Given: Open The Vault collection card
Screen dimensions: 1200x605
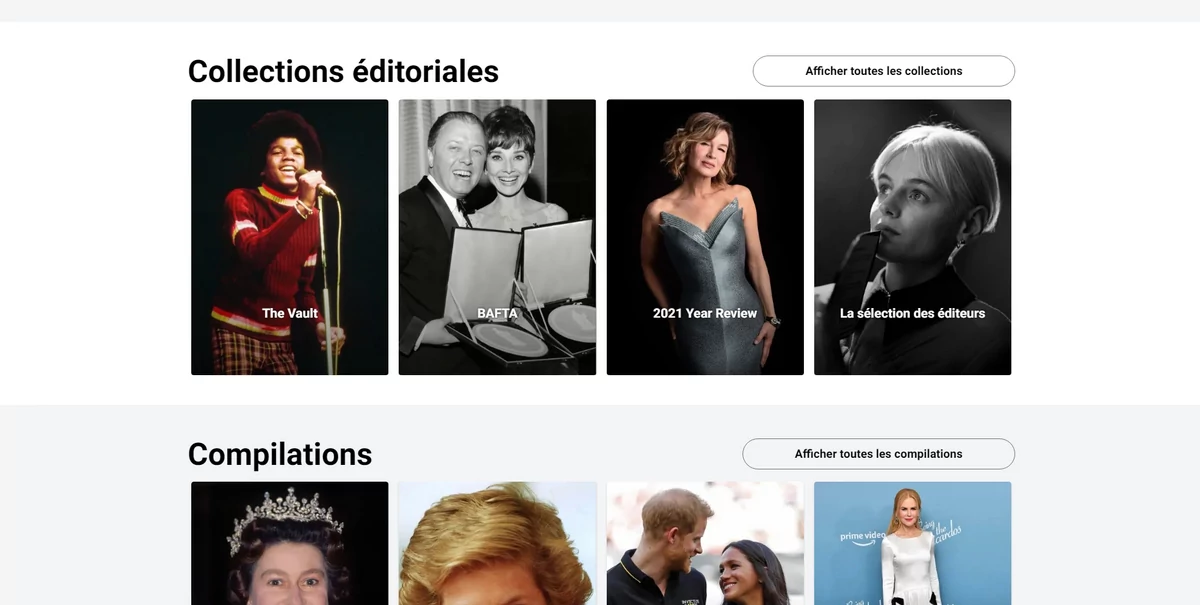Looking at the screenshot, I should point(290,237).
